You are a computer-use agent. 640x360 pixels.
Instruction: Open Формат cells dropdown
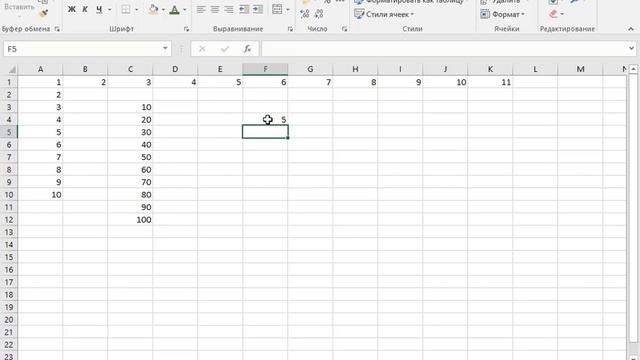point(502,14)
